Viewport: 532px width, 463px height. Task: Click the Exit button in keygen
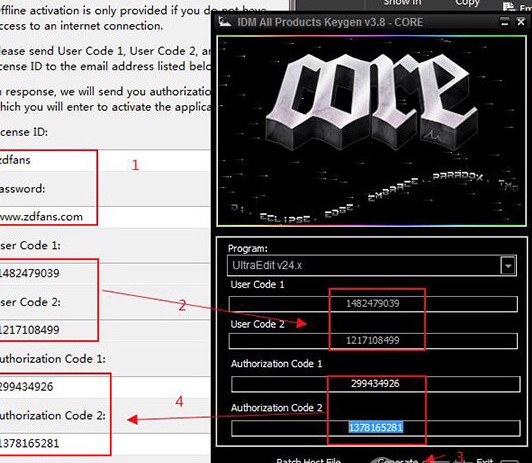tap(484, 460)
